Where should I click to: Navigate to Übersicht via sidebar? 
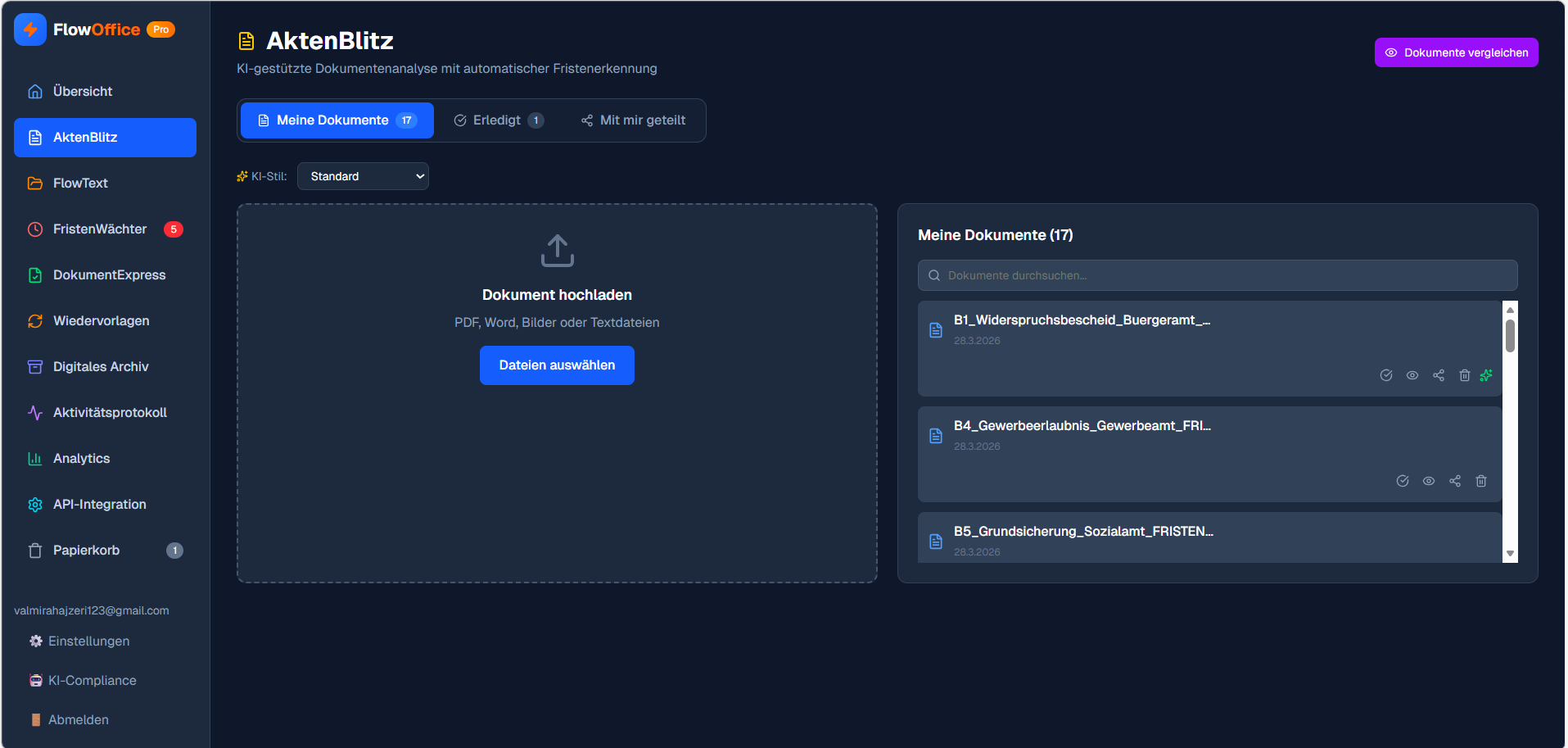tap(81, 91)
